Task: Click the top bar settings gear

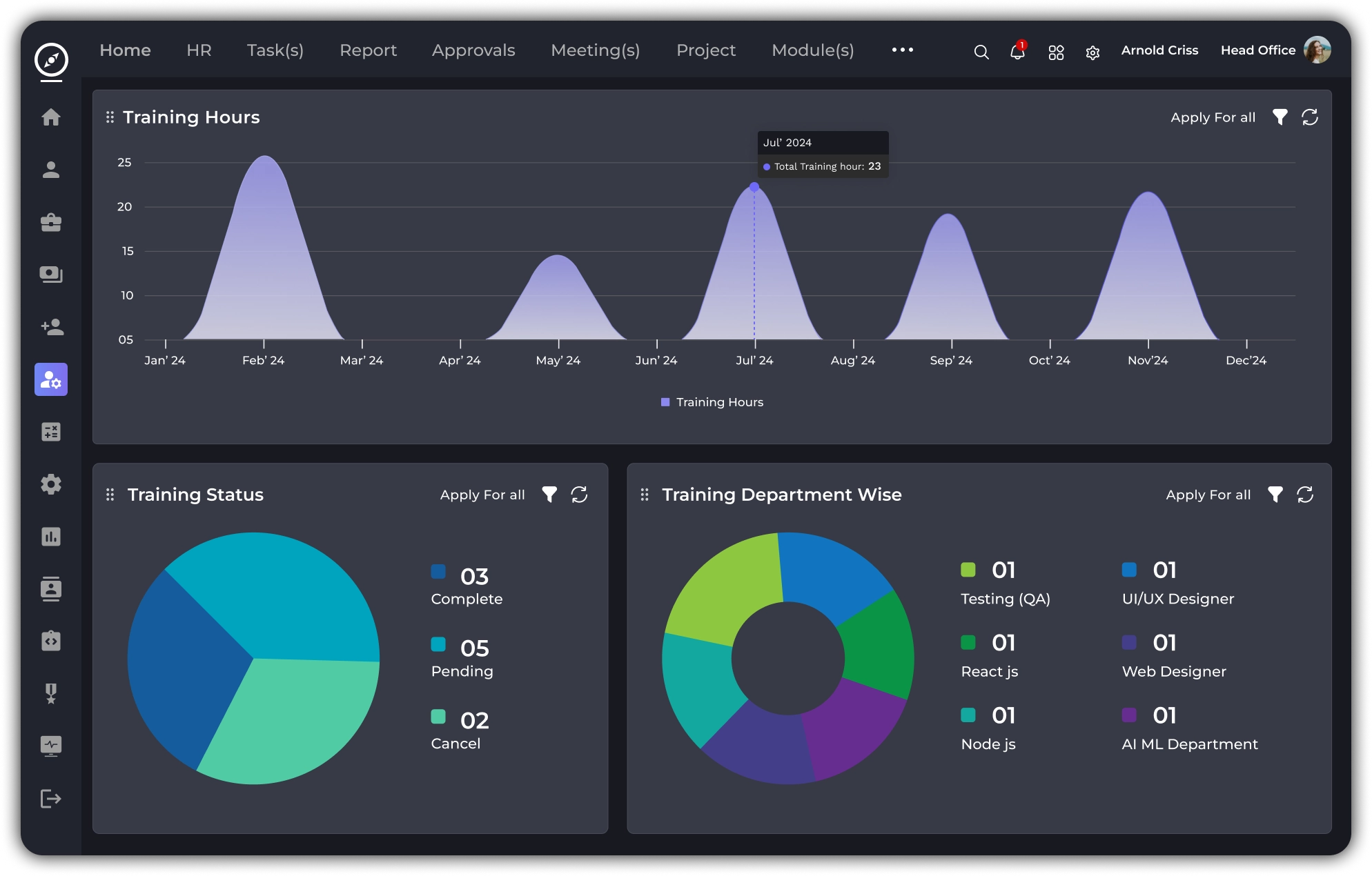Action: (1092, 52)
